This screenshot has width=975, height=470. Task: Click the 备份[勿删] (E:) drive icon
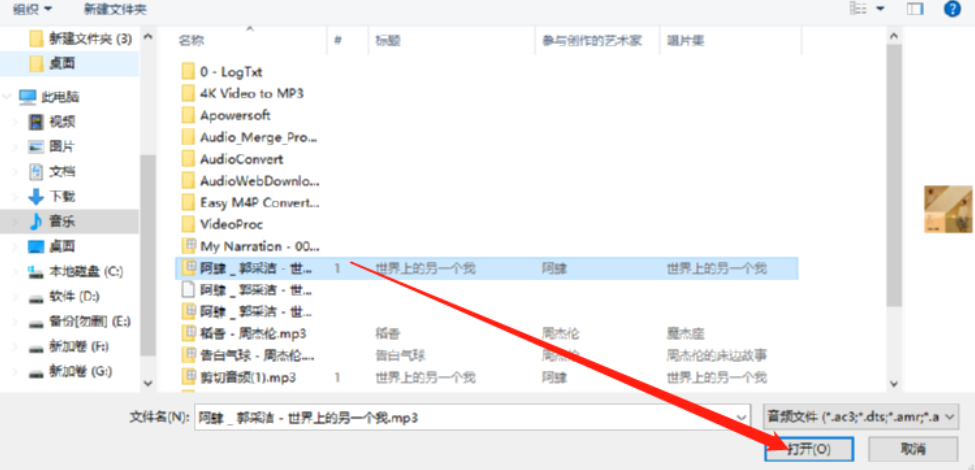point(37,323)
